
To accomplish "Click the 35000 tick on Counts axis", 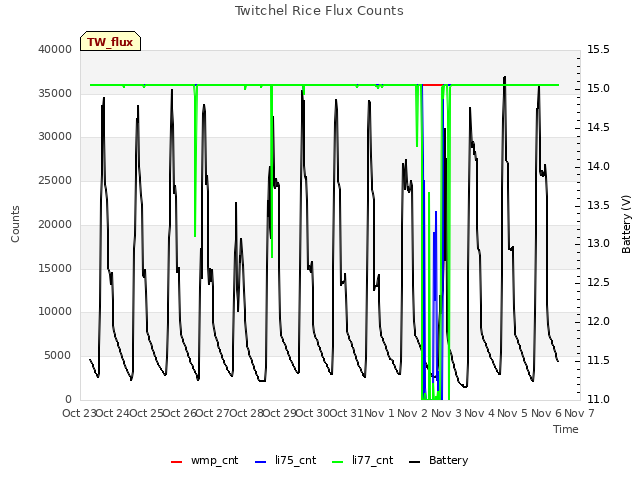I will coord(55,93).
